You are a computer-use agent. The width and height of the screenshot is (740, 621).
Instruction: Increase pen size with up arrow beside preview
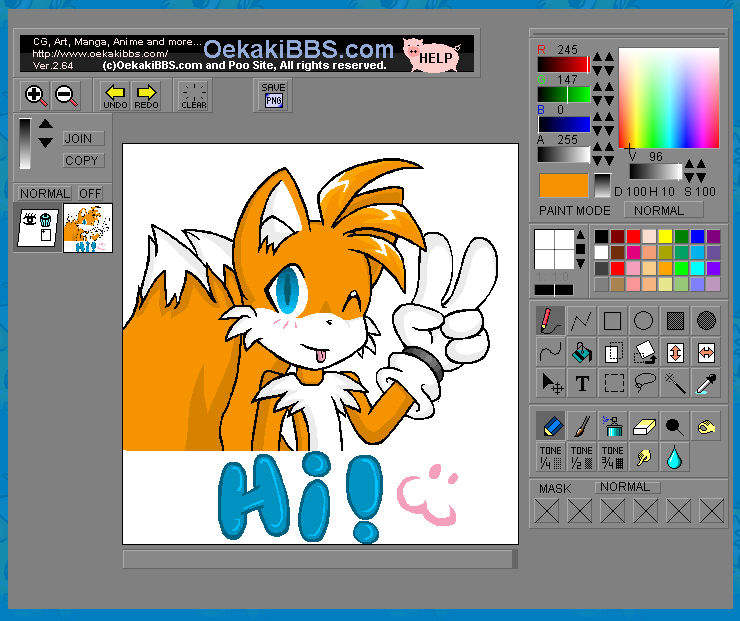pos(581,235)
